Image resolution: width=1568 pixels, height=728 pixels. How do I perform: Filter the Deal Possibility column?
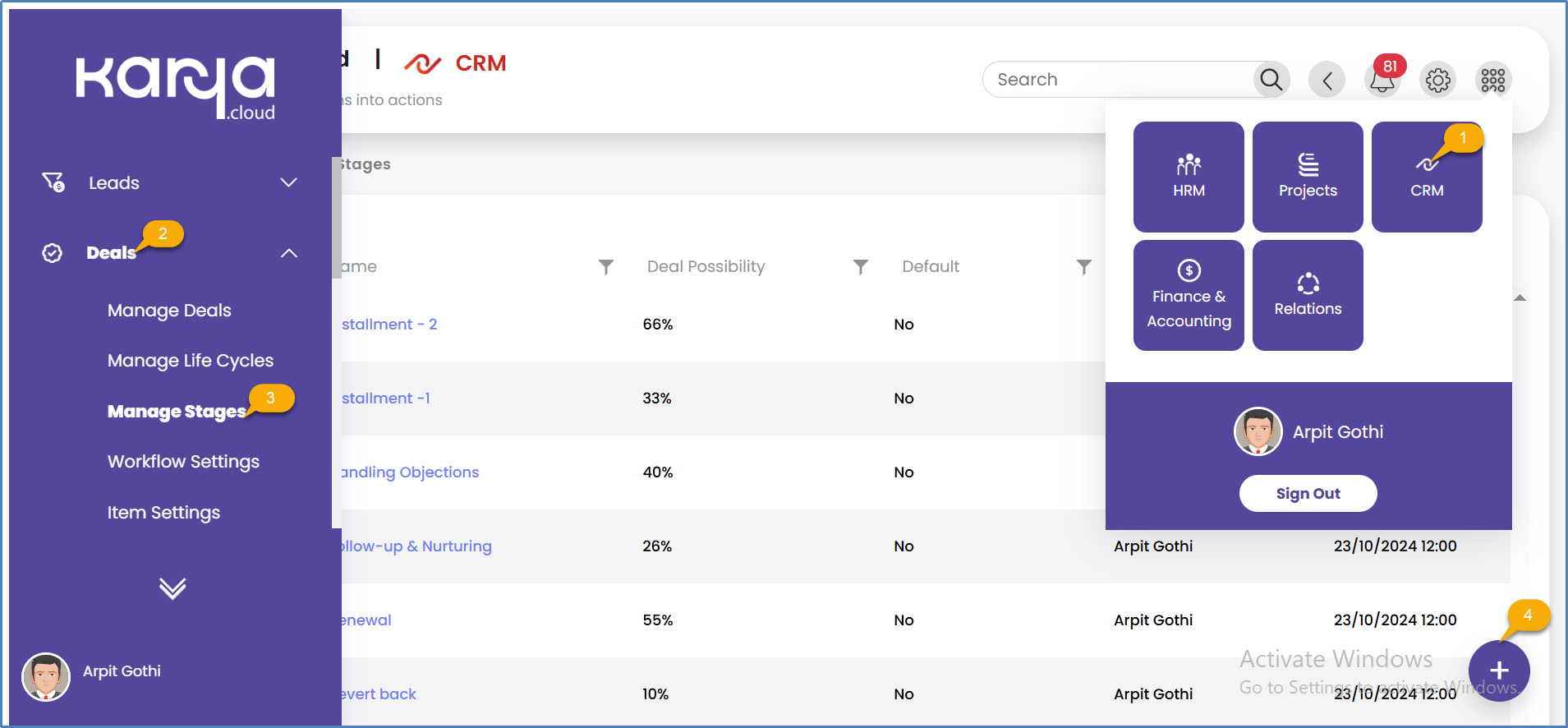click(861, 267)
